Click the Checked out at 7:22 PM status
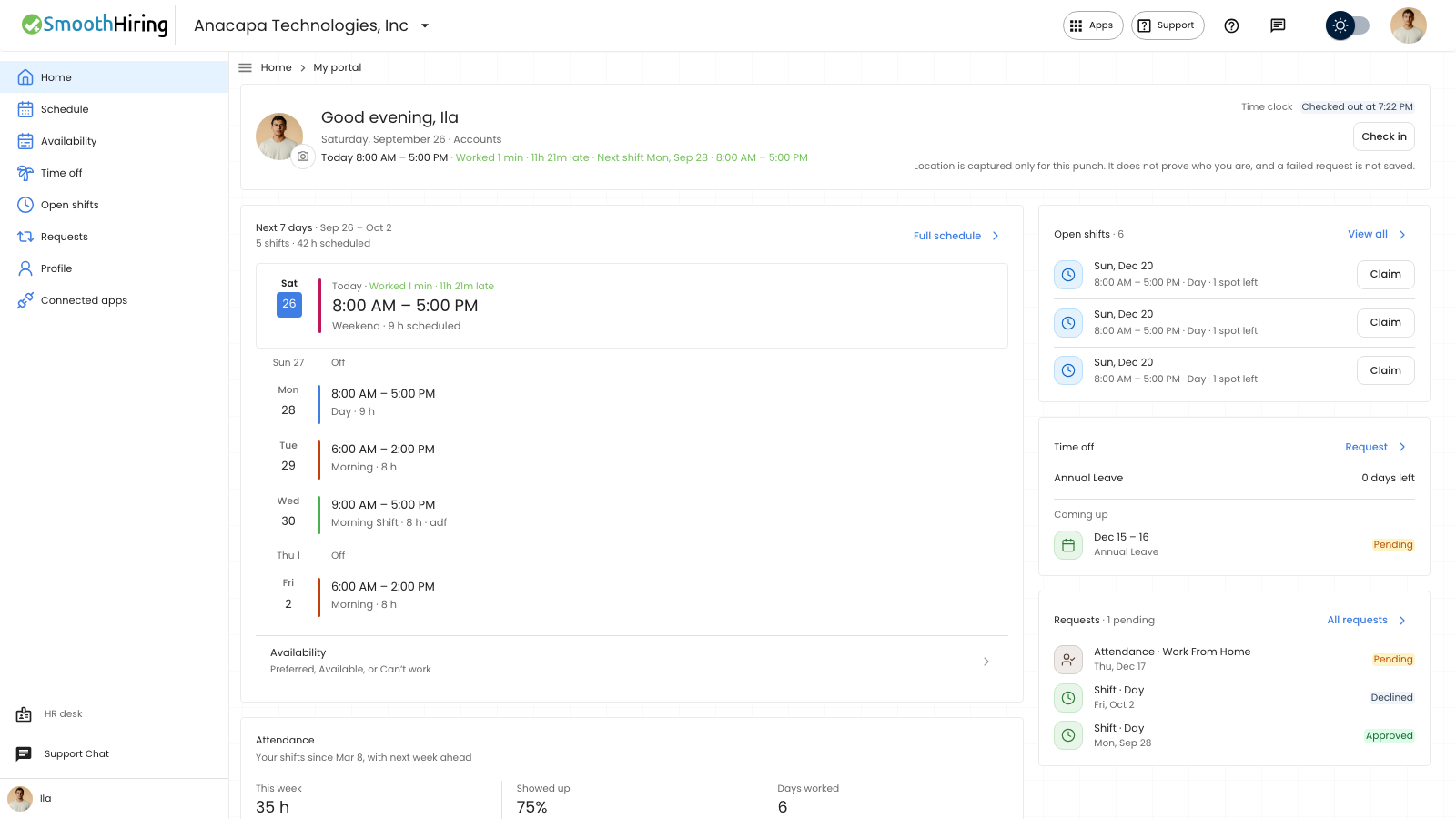 [x=1357, y=107]
